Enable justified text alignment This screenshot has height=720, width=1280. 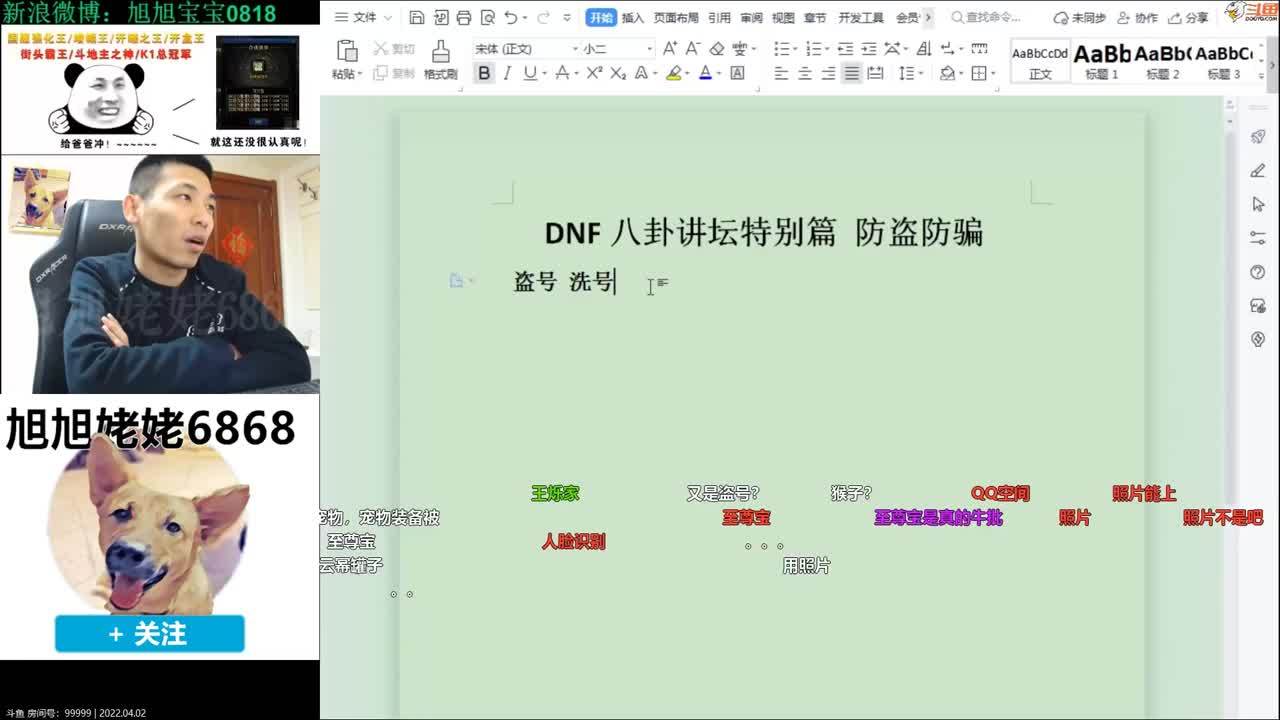pyautogui.click(x=851, y=73)
